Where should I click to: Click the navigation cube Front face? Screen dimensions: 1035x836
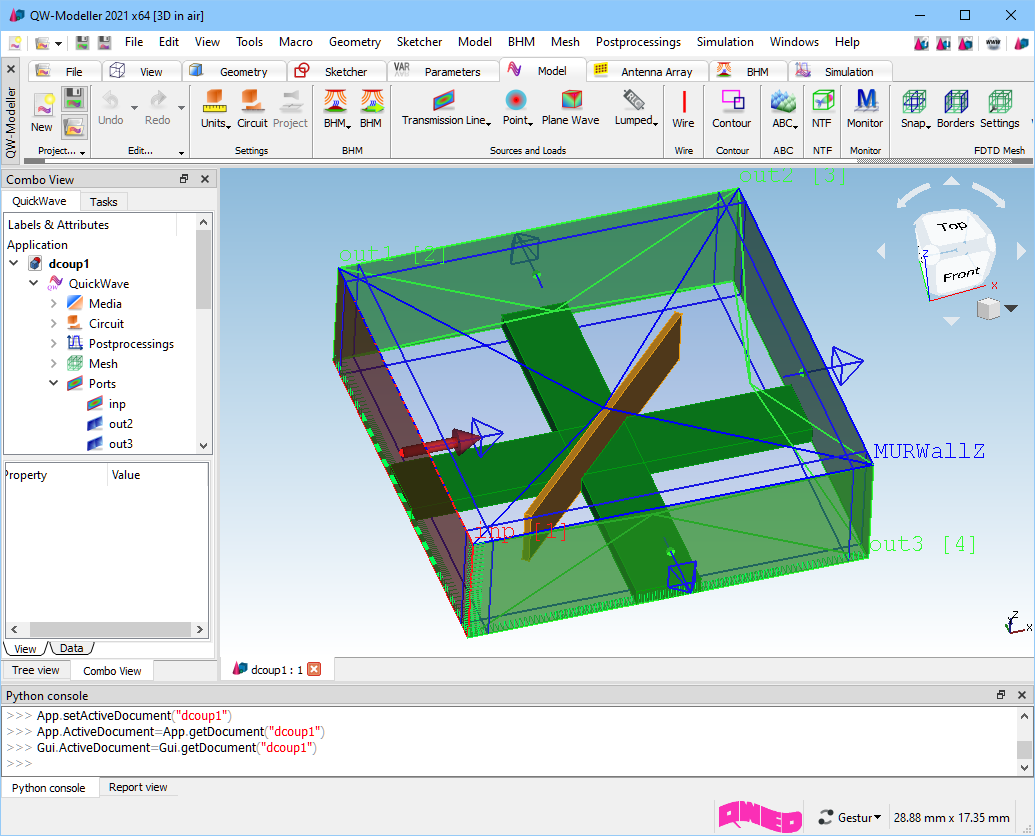pos(961,274)
